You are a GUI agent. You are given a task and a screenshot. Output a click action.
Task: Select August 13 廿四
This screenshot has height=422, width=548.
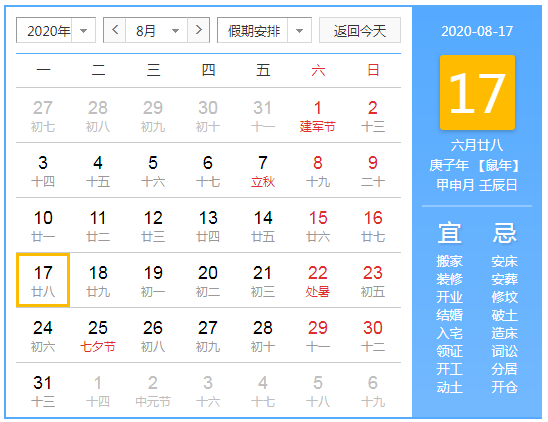[x=208, y=226]
